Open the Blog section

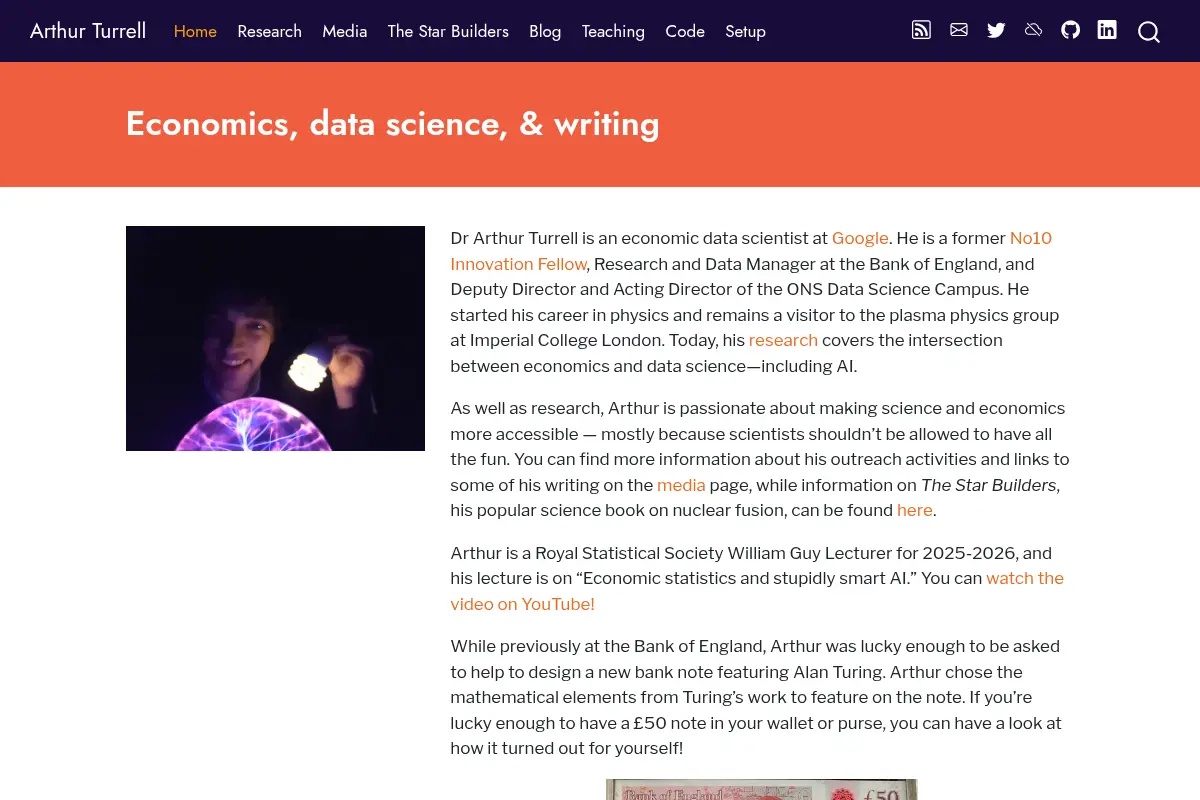coord(545,31)
